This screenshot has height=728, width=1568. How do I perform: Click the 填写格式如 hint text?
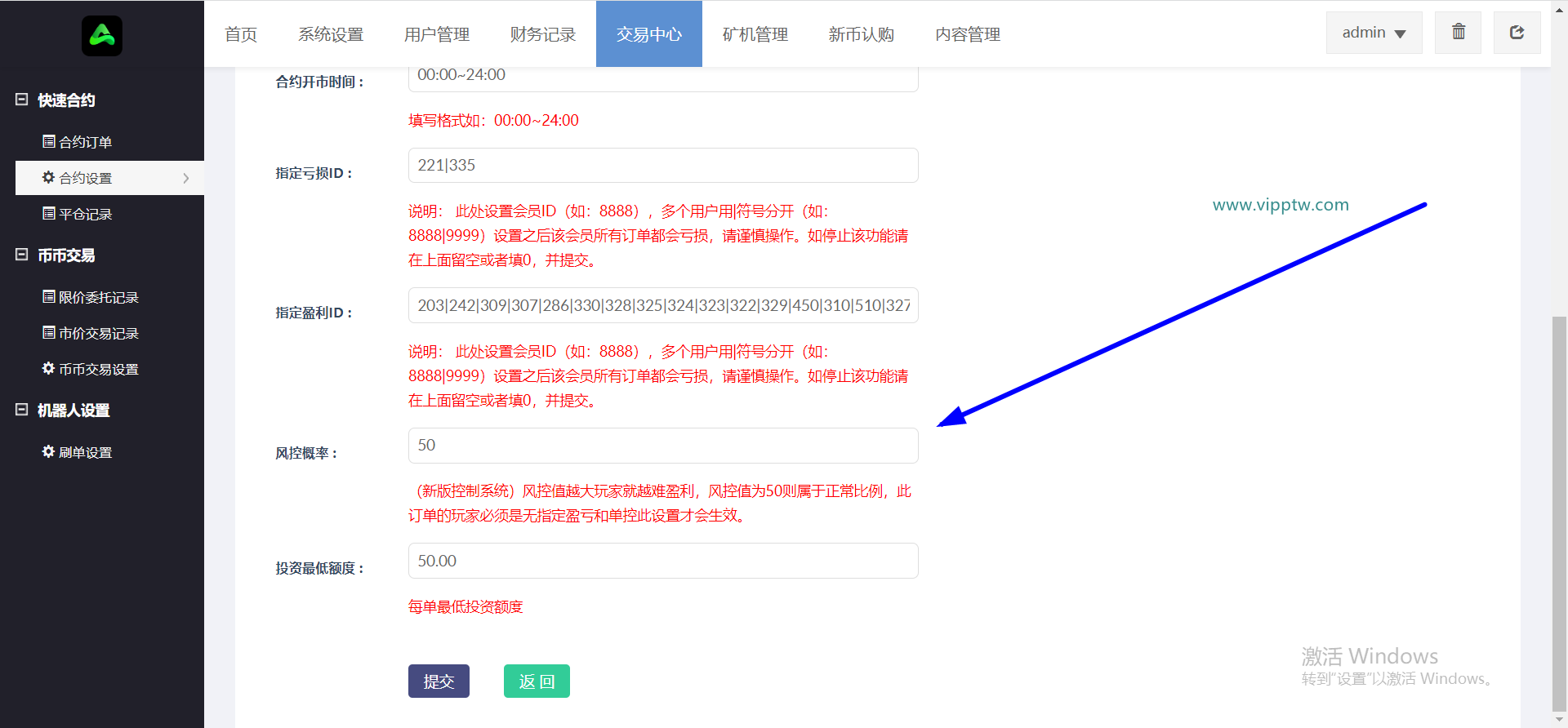pyautogui.click(x=493, y=120)
